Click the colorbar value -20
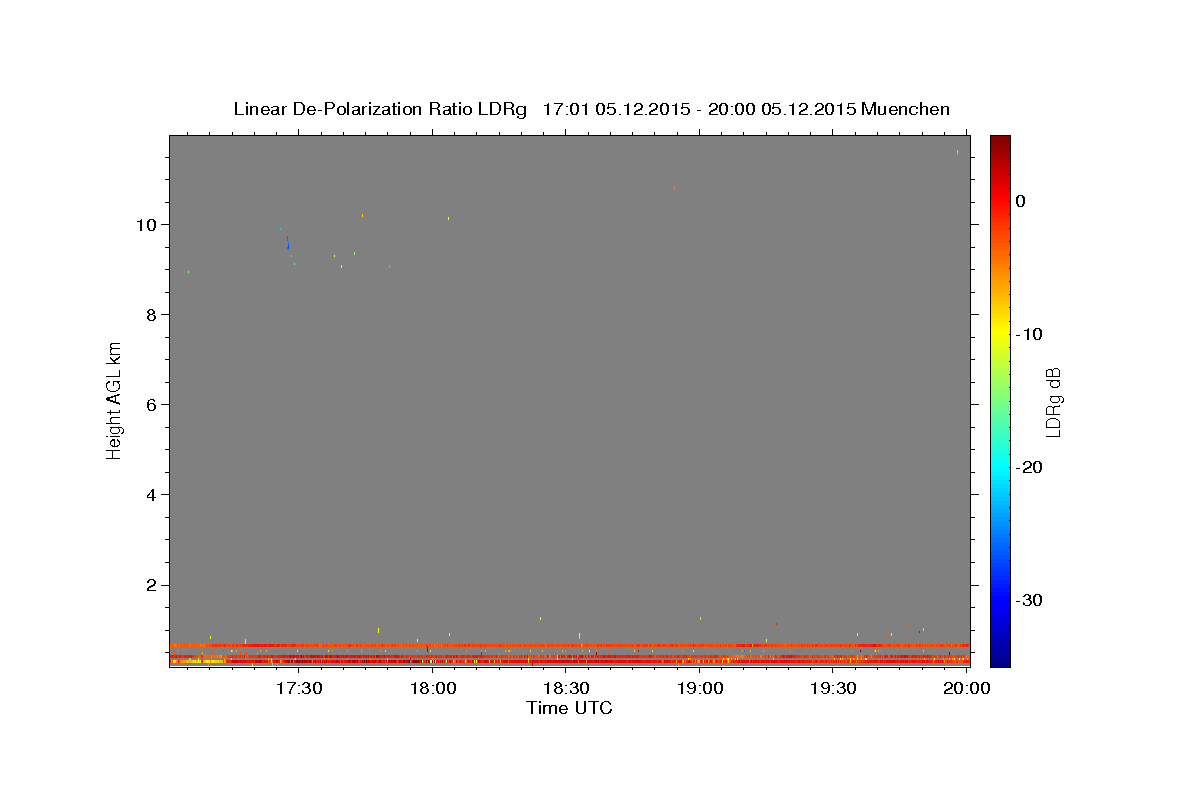 pyautogui.click(x=1028, y=467)
